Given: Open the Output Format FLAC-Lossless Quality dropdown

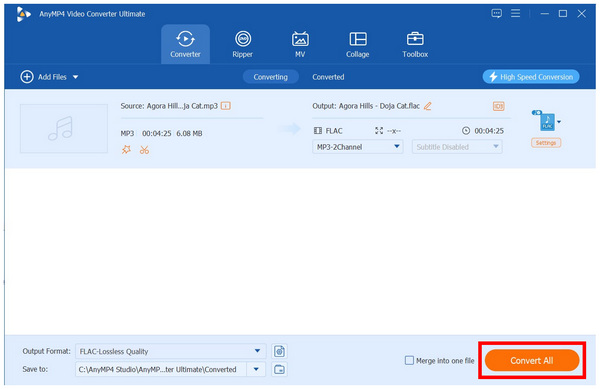Looking at the screenshot, I should [x=170, y=351].
